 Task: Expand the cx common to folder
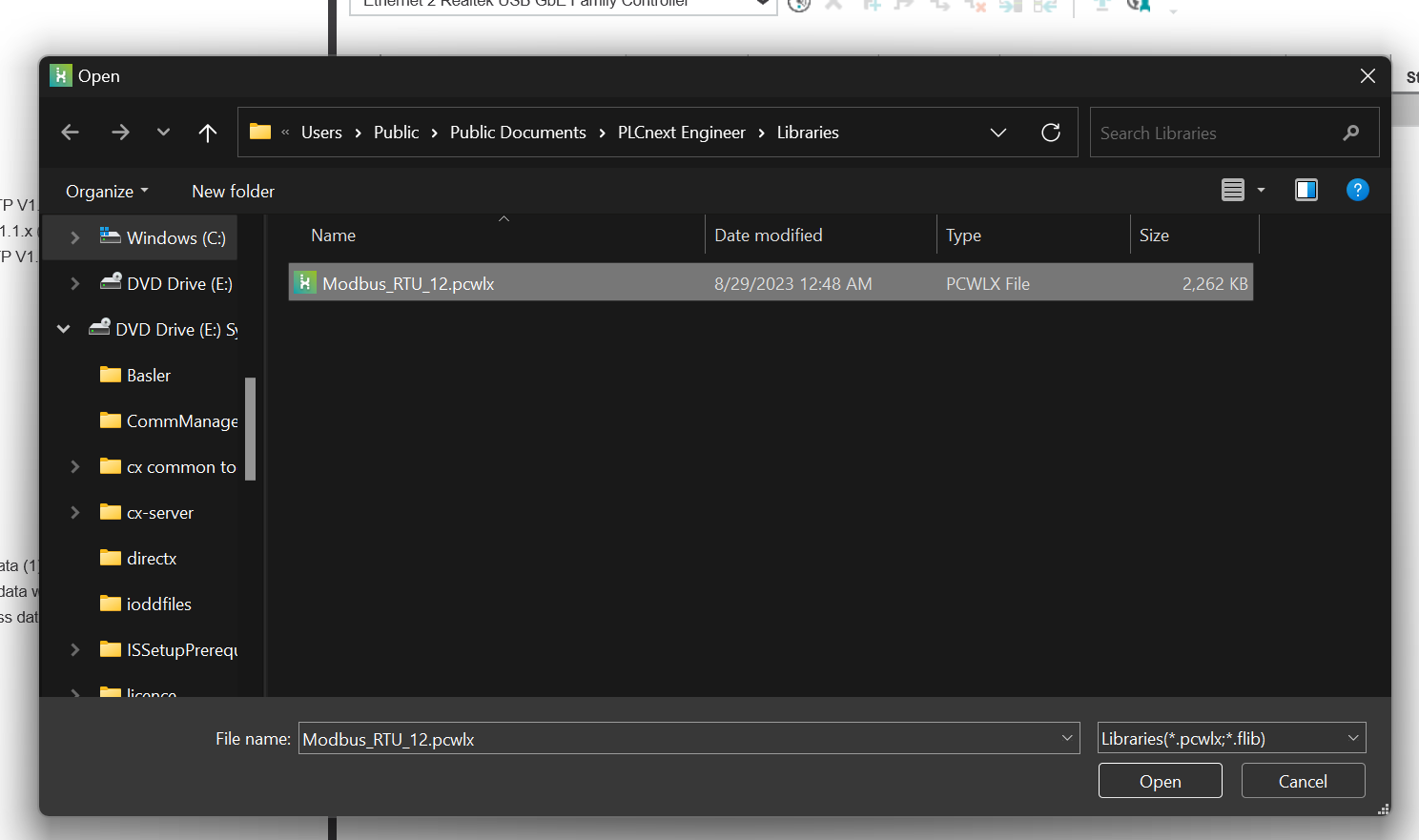[x=74, y=466]
